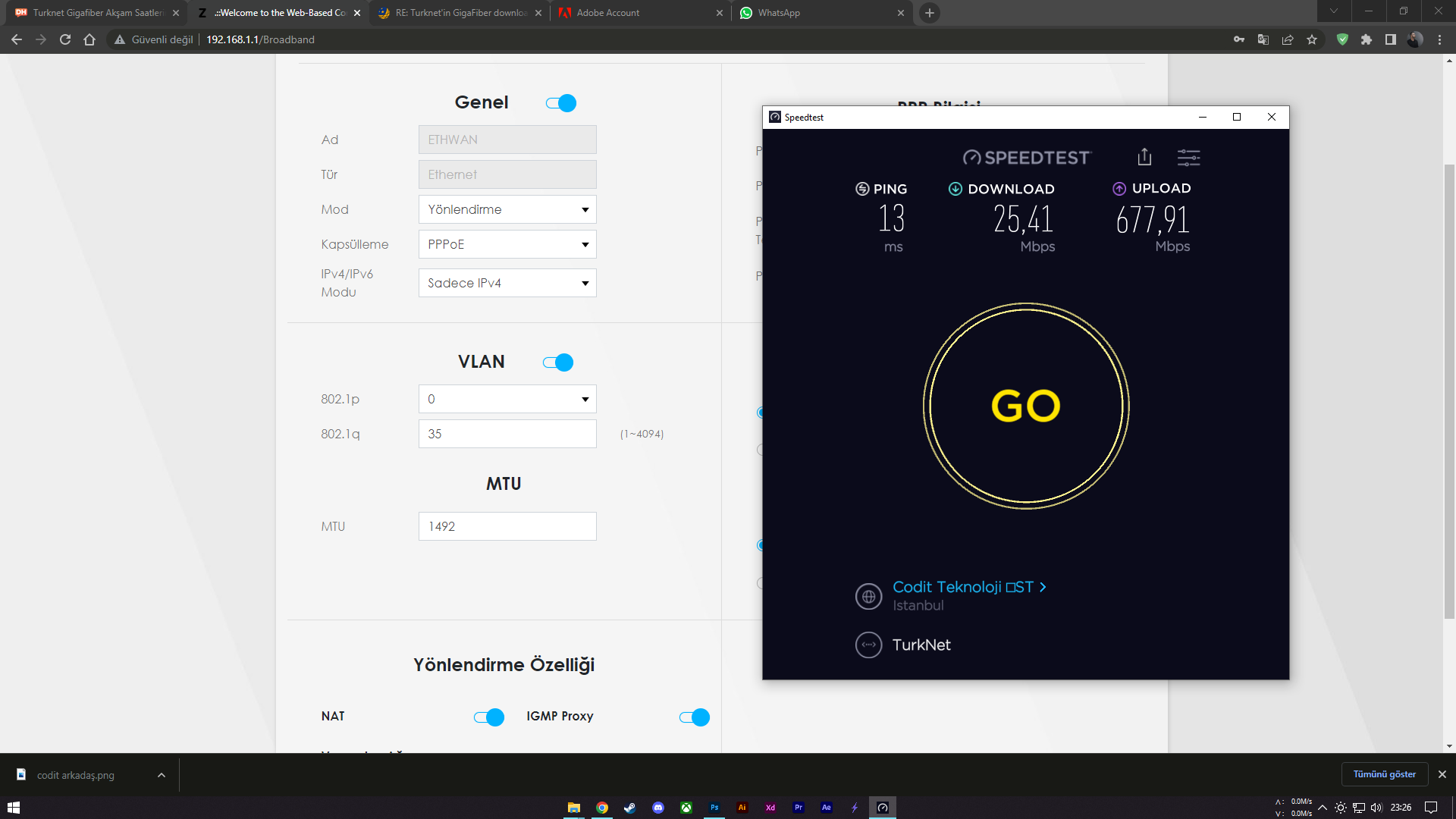Click the MTU value field
Viewport: 1456px width, 819px height.
pos(507,526)
